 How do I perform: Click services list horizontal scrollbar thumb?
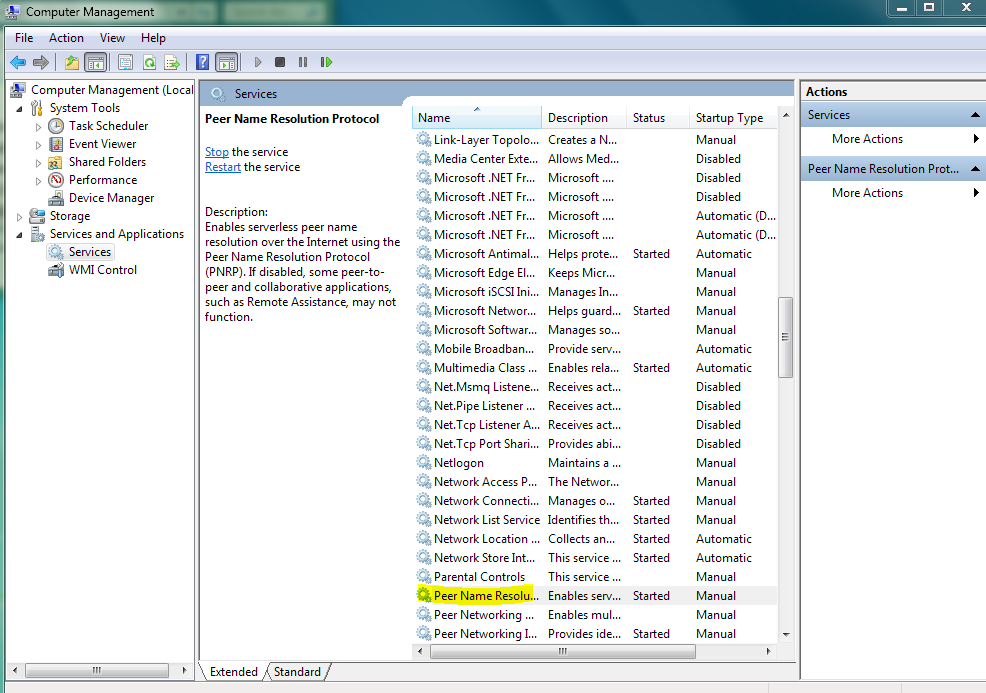pos(563,651)
